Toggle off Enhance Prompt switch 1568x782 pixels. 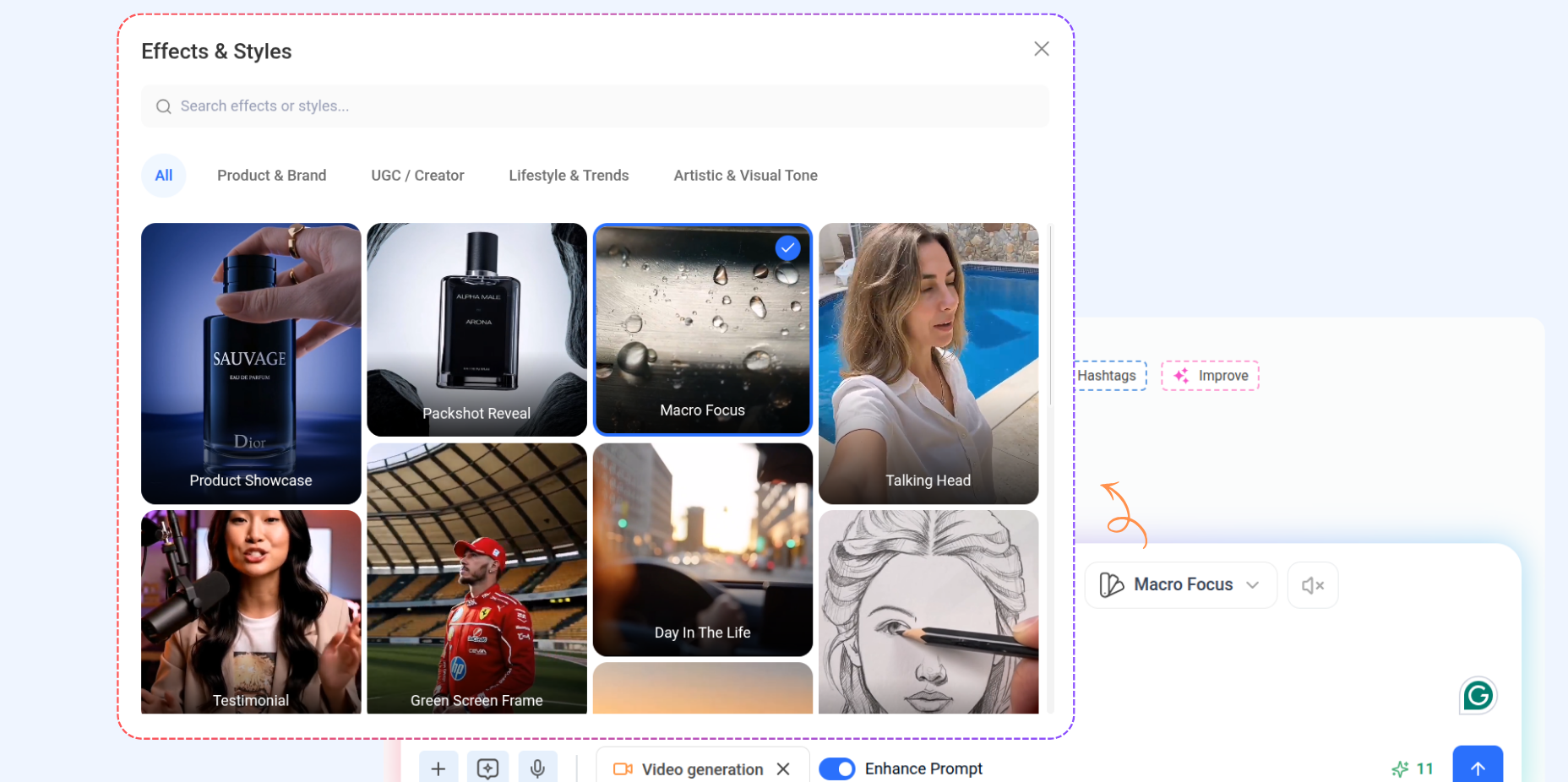[x=836, y=768]
